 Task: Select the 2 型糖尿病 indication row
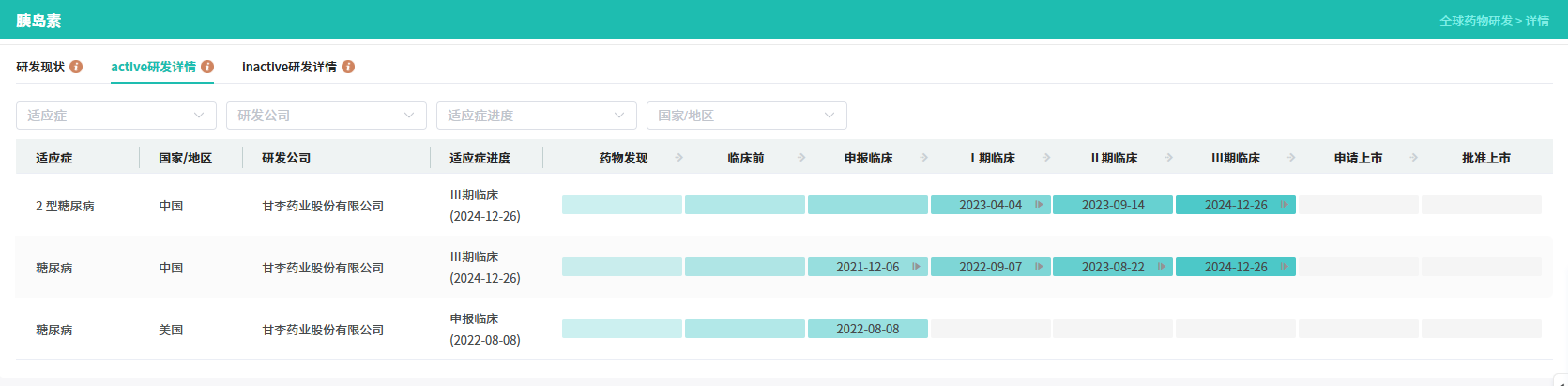tap(65, 206)
